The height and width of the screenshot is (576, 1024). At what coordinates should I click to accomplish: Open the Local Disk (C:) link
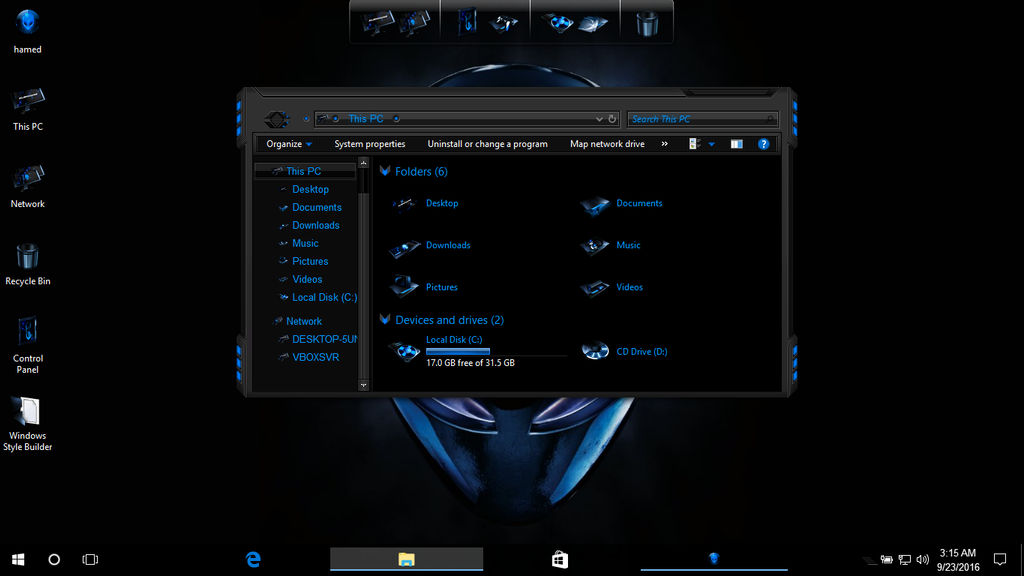tap(455, 339)
